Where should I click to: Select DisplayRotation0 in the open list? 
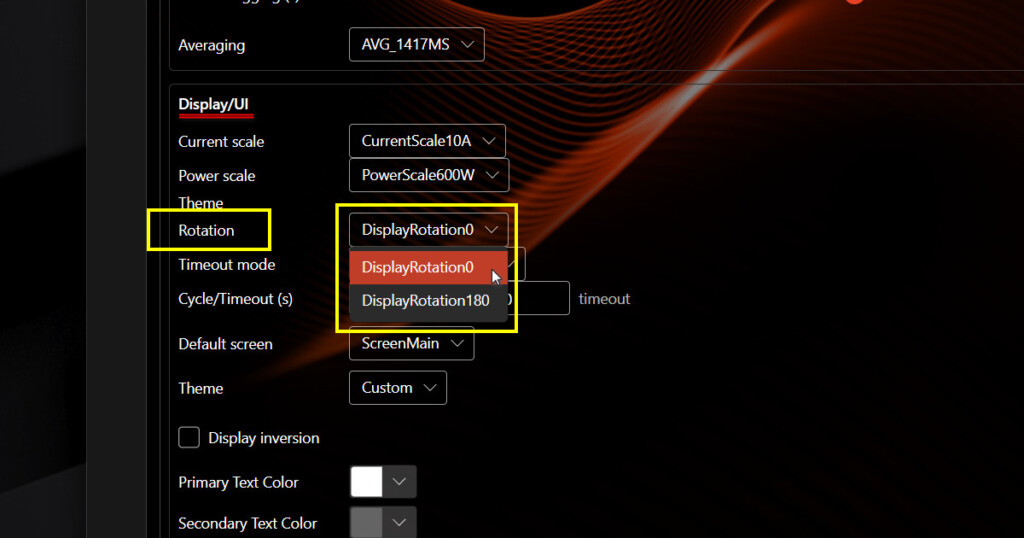(x=428, y=268)
